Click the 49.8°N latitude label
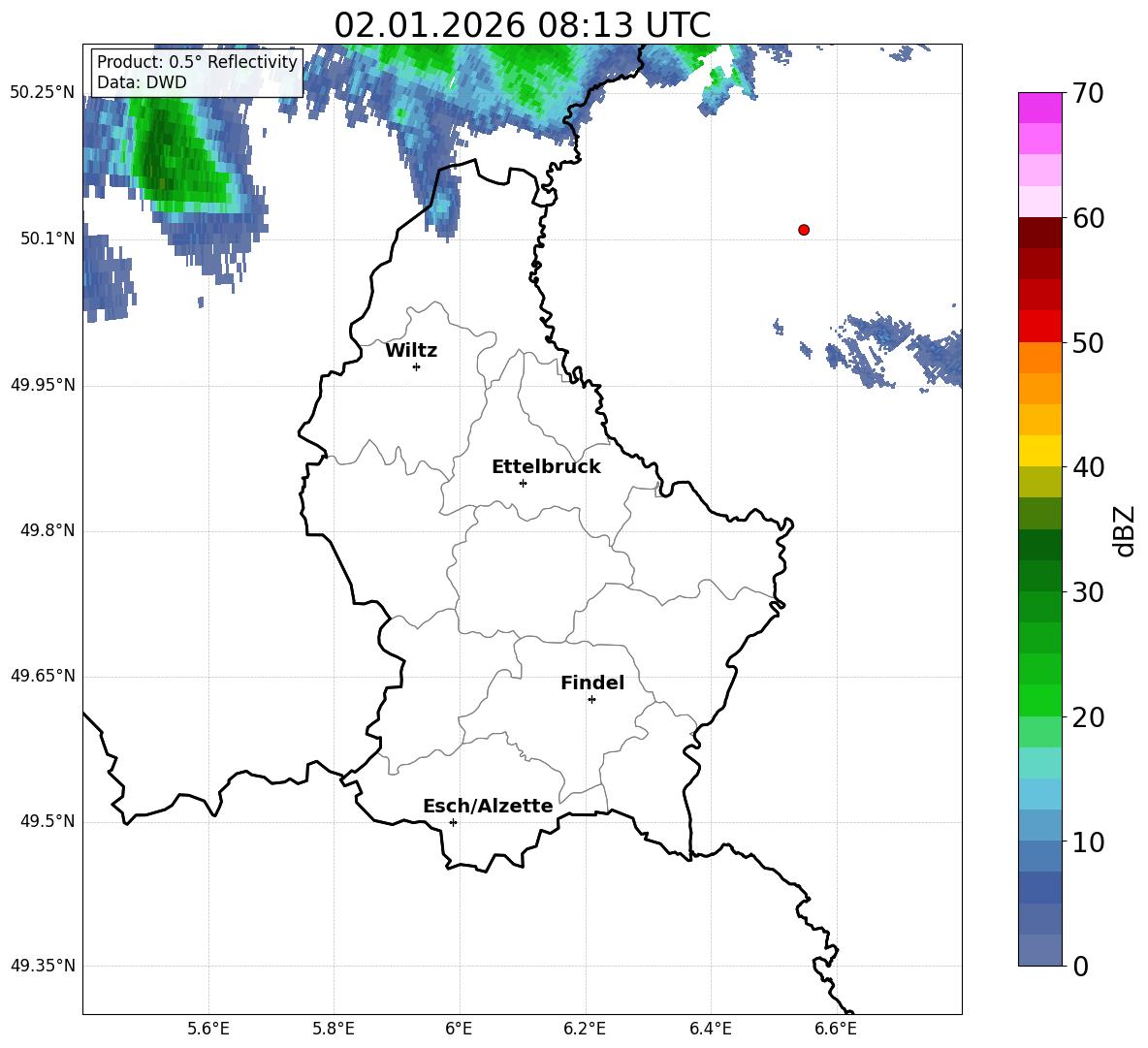The image size is (1148, 1048). [x=48, y=530]
